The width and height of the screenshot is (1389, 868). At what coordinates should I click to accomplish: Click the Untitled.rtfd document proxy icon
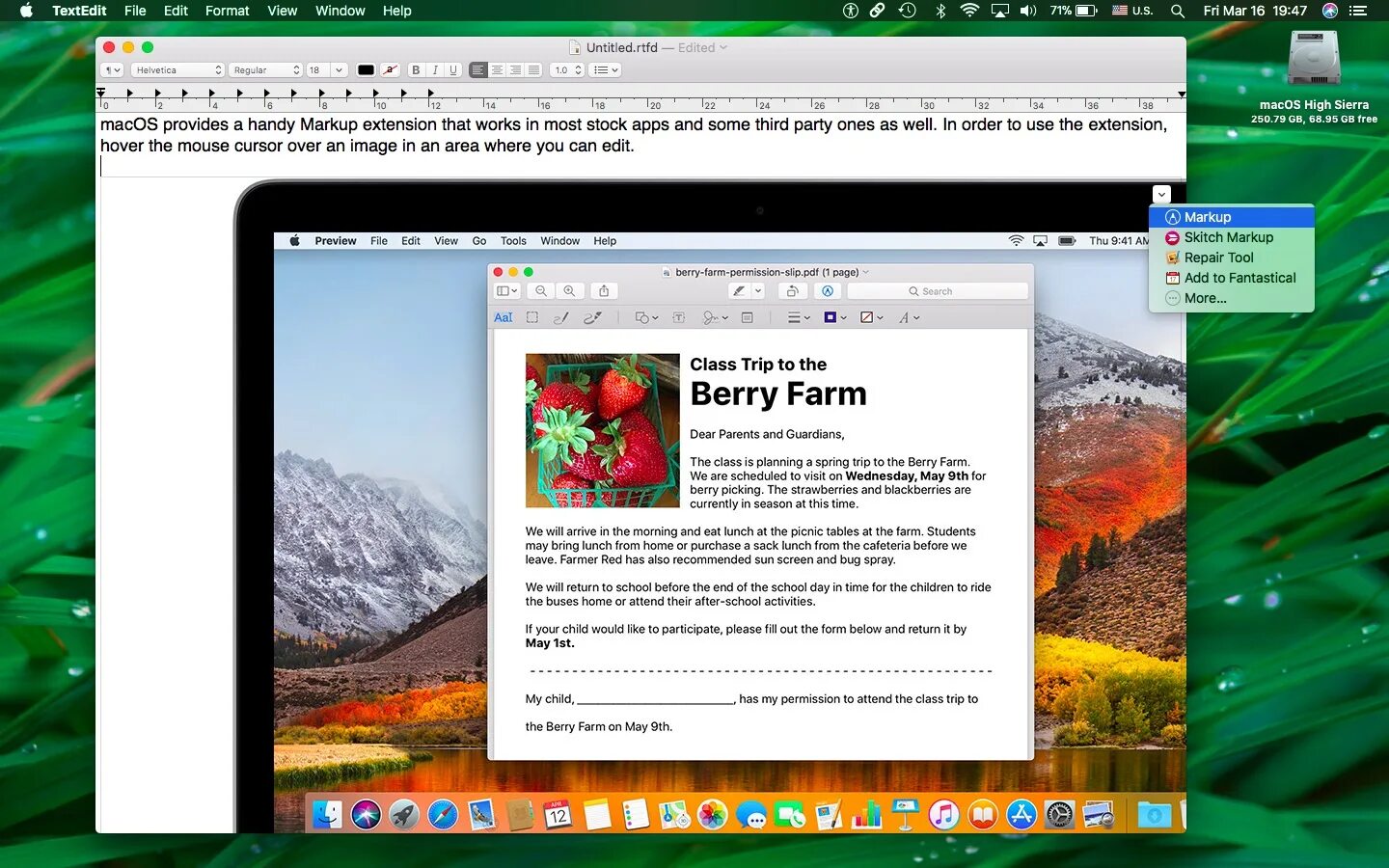[575, 47]
